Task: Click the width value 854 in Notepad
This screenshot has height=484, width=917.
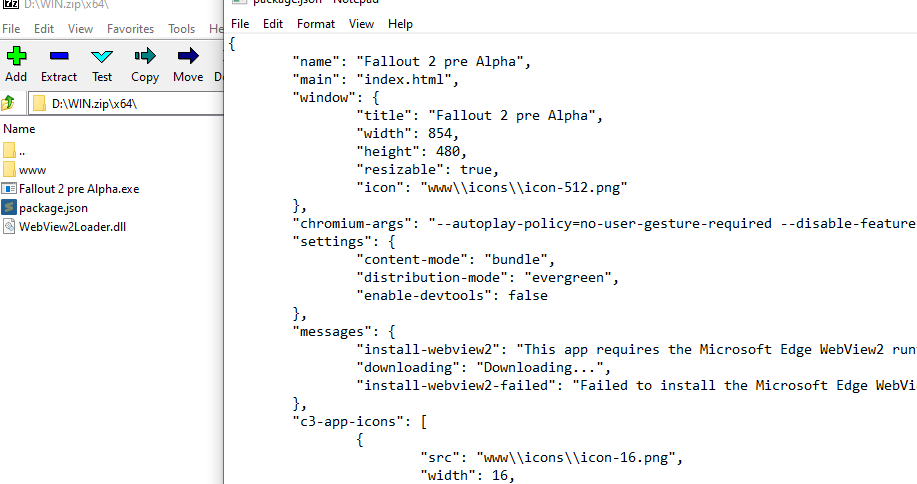Action: pos(440,133)
